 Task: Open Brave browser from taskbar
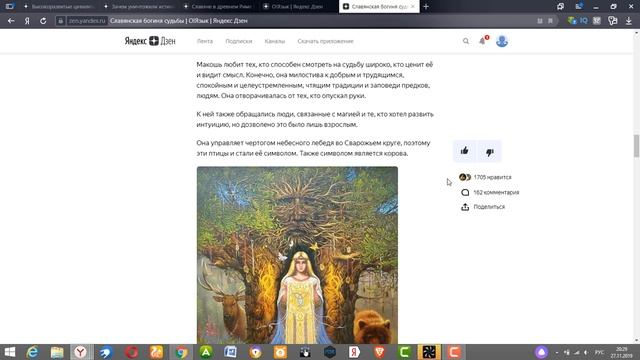(380, 352)
